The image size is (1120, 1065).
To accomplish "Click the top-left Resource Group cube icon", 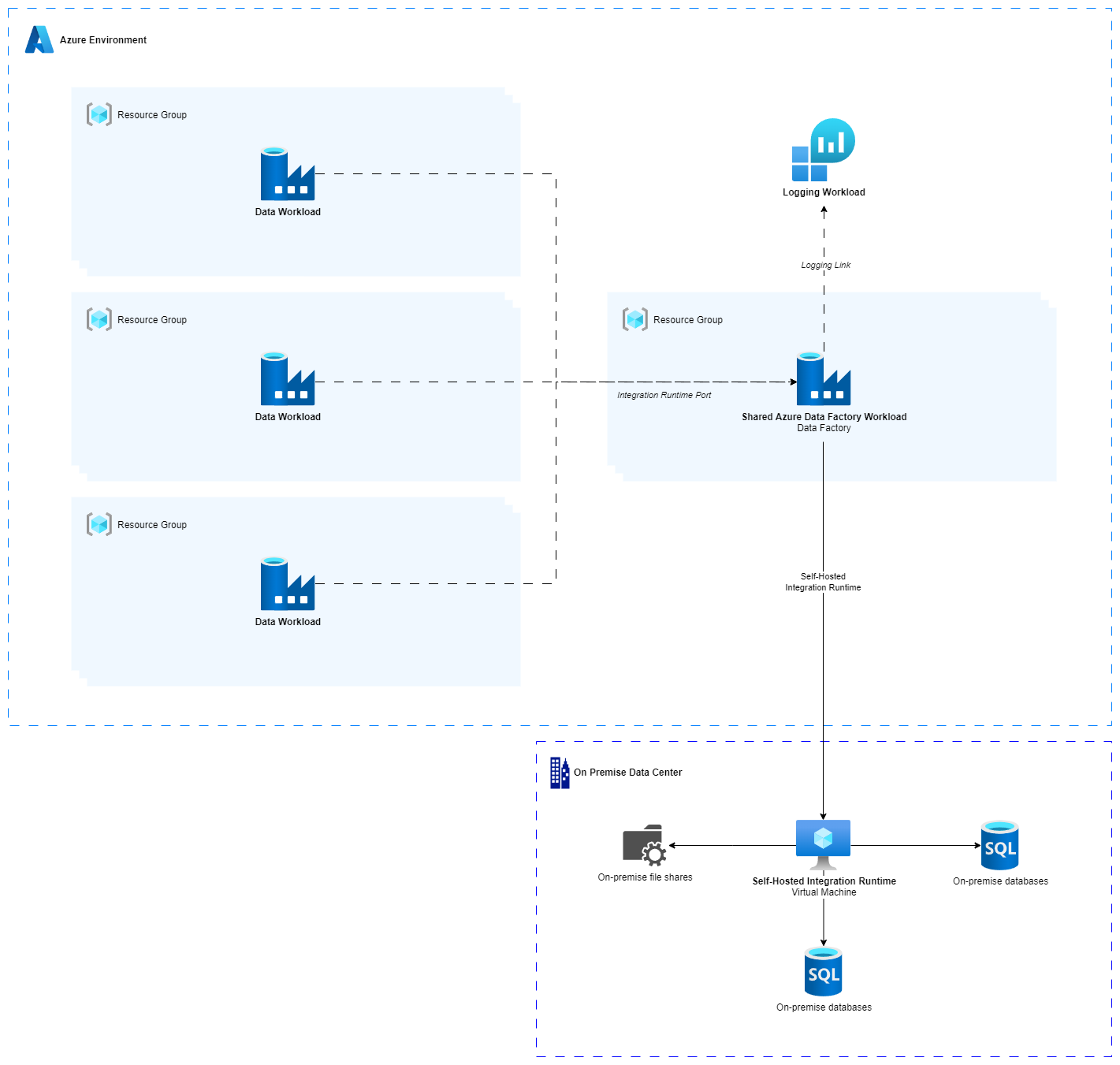I will (x=99, y=114).
